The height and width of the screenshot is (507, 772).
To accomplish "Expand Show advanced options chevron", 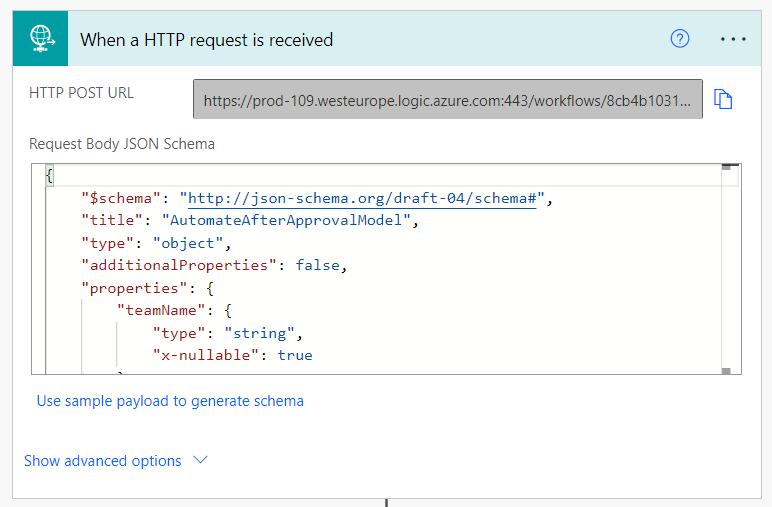I will click(x=200, y=460).
